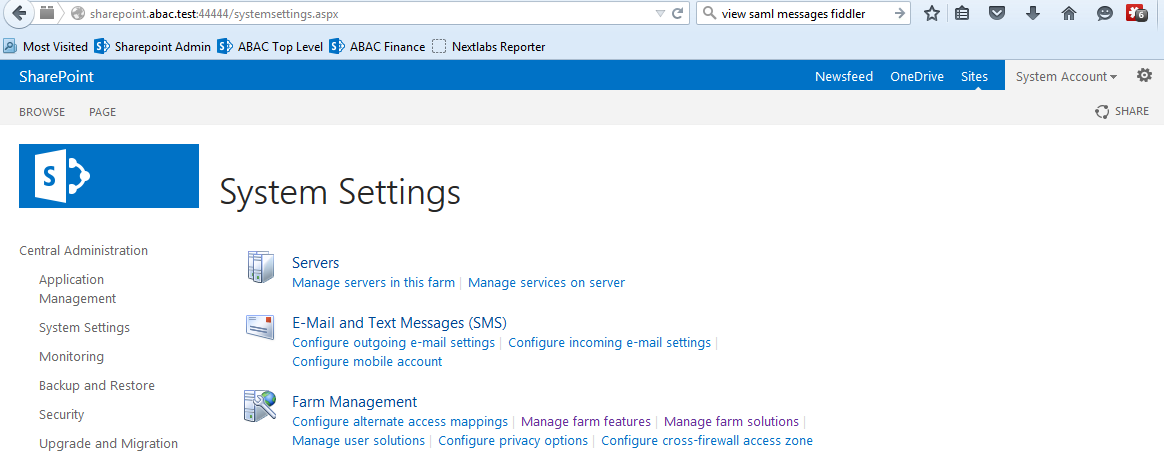Screen dimensions: 1164x458
Task: Click the browser search input field
Action: coord(803,13)
